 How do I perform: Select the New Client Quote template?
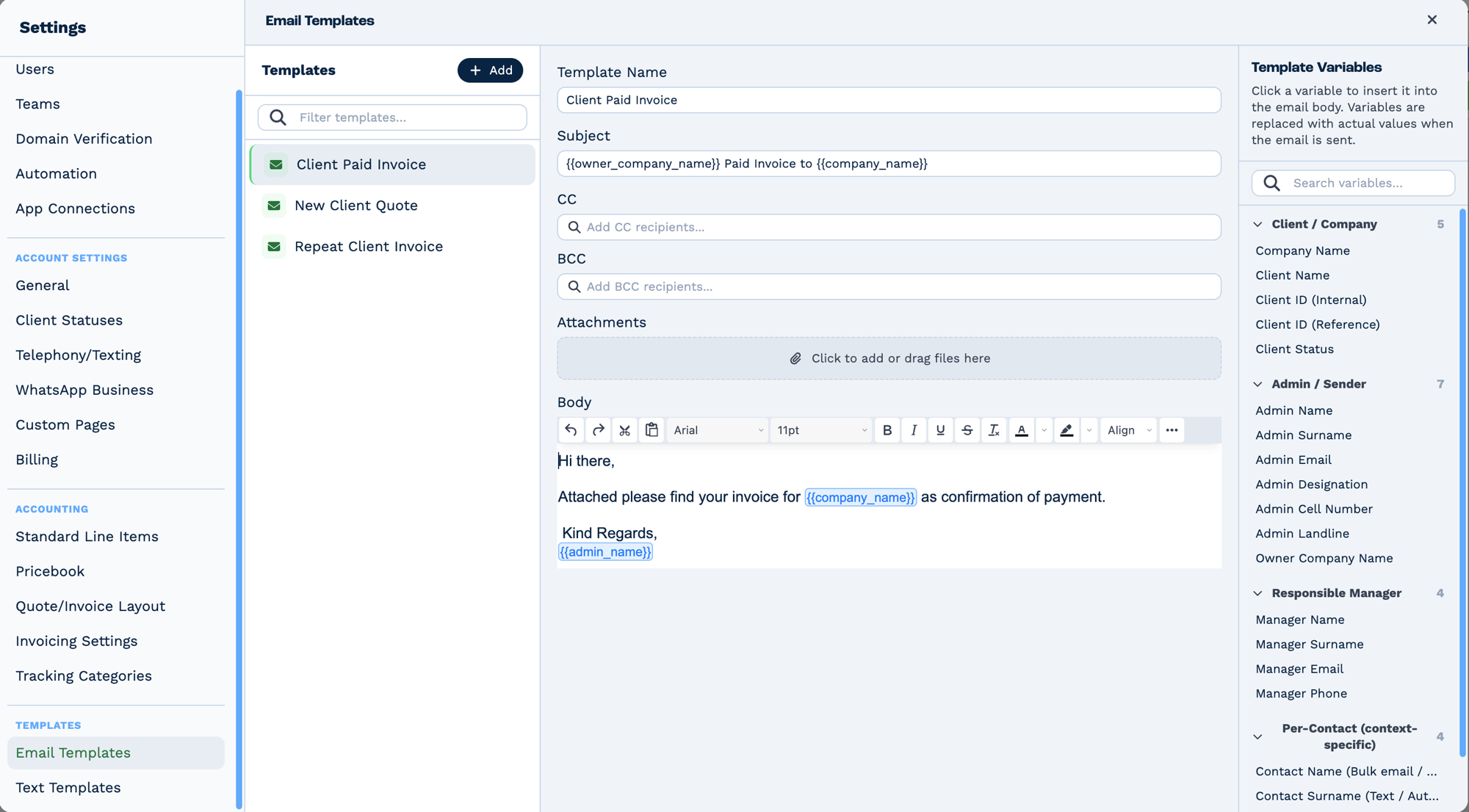393,206
